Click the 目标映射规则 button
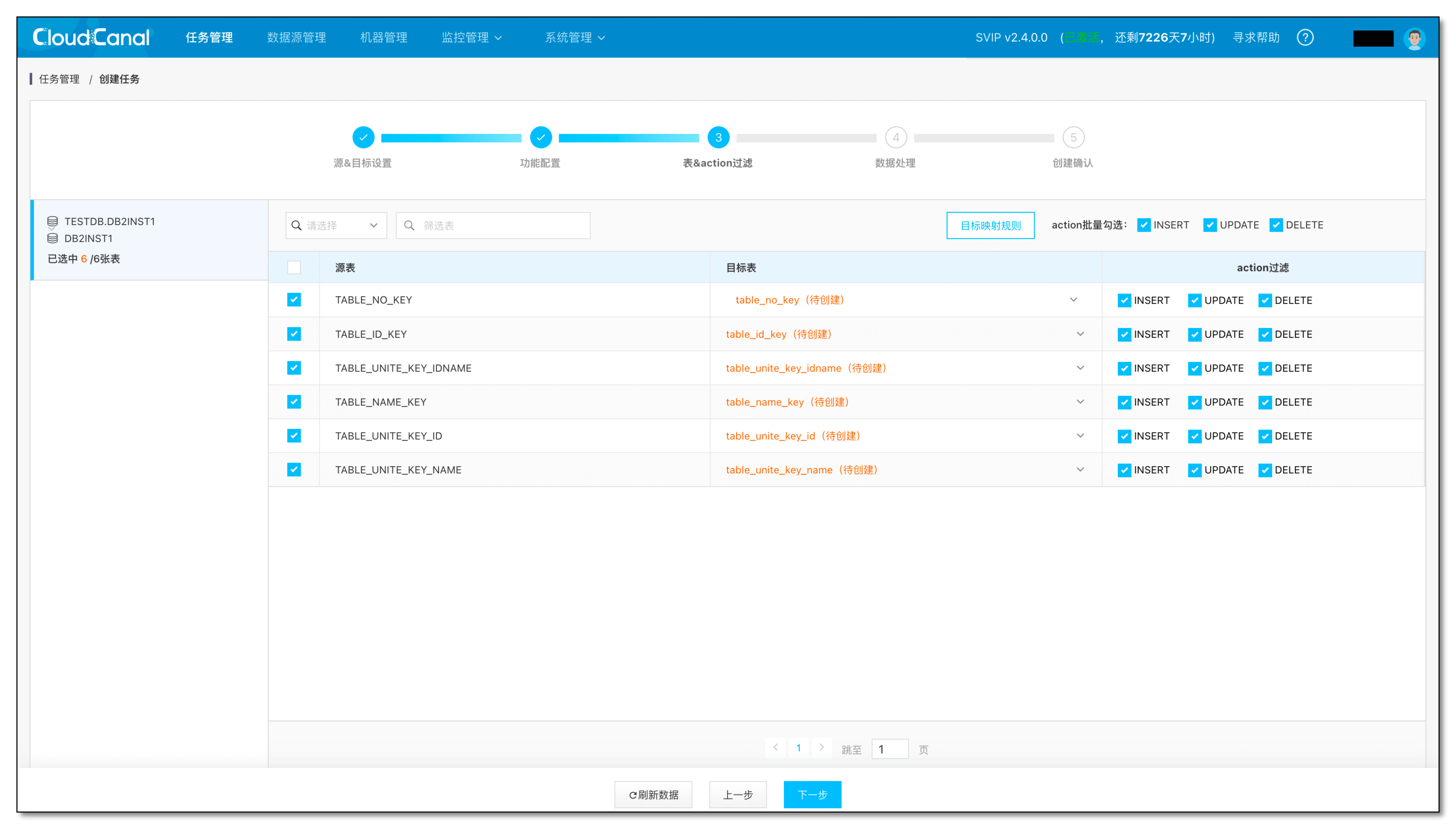The image size is (1456, 829). pos(990,225)
